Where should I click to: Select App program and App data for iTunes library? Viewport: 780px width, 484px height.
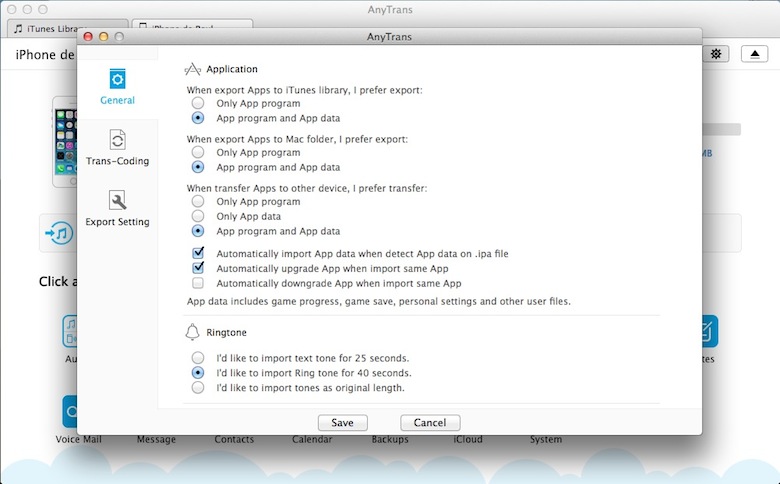(198, 118)
